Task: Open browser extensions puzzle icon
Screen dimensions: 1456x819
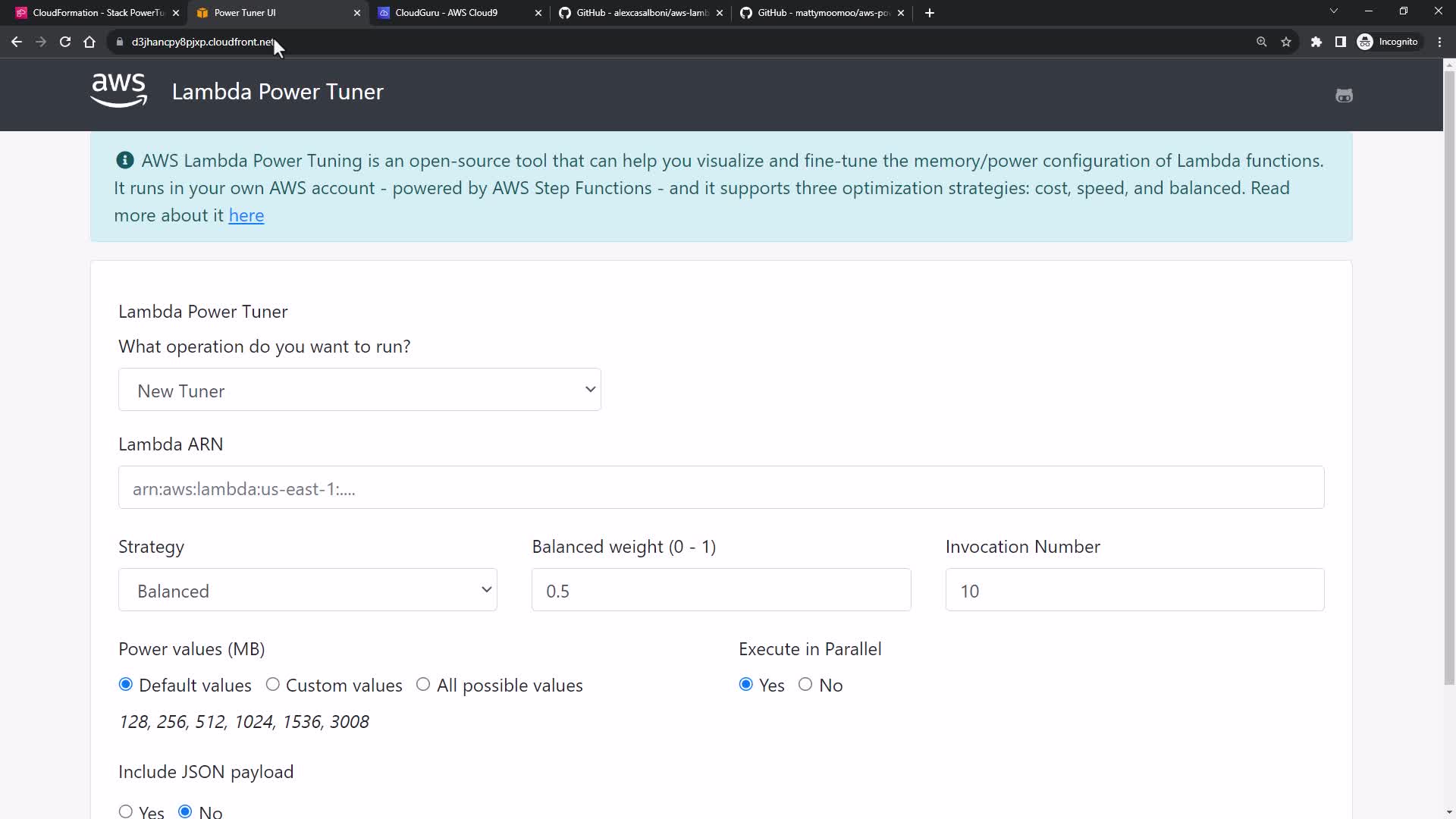Action: click(x=1316, y=42)
